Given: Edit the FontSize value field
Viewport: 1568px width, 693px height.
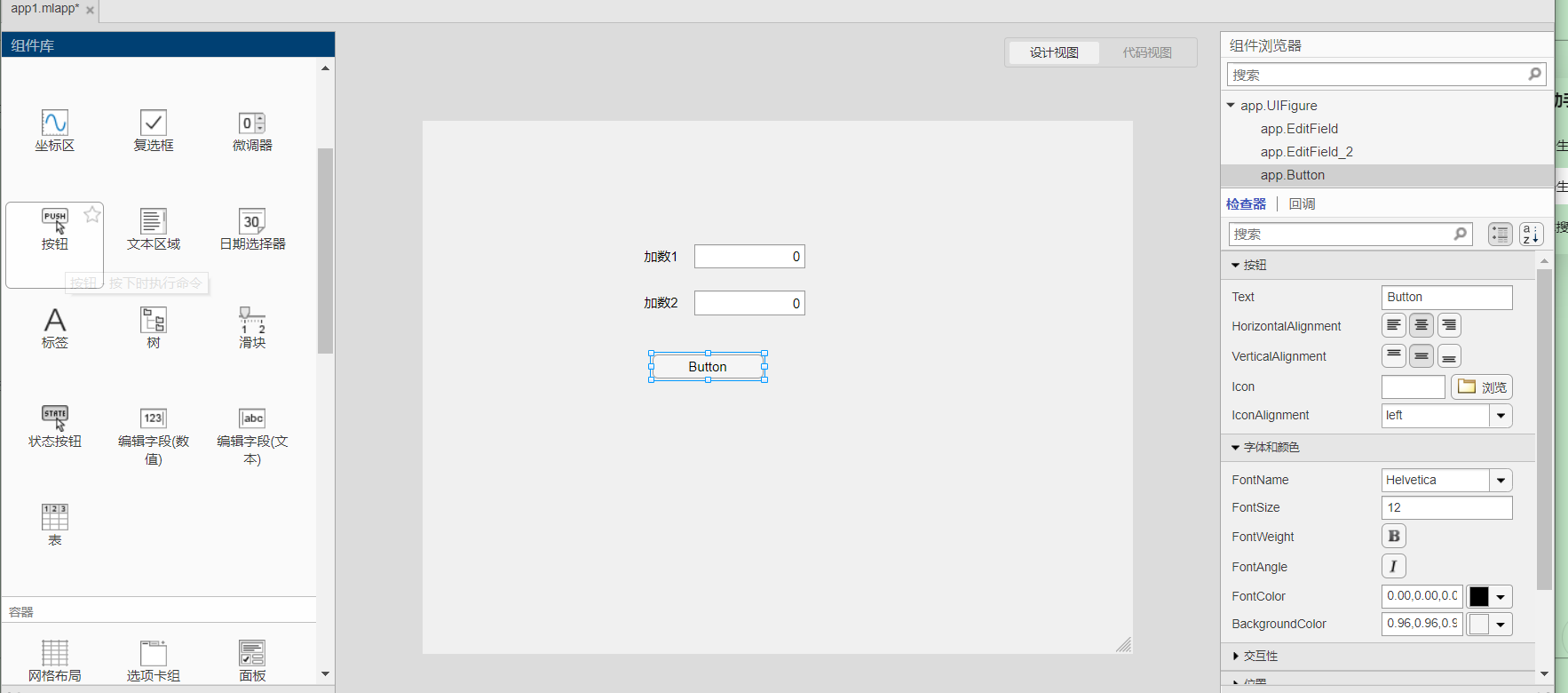Looking at the screenshot, I should point(1446,507).
